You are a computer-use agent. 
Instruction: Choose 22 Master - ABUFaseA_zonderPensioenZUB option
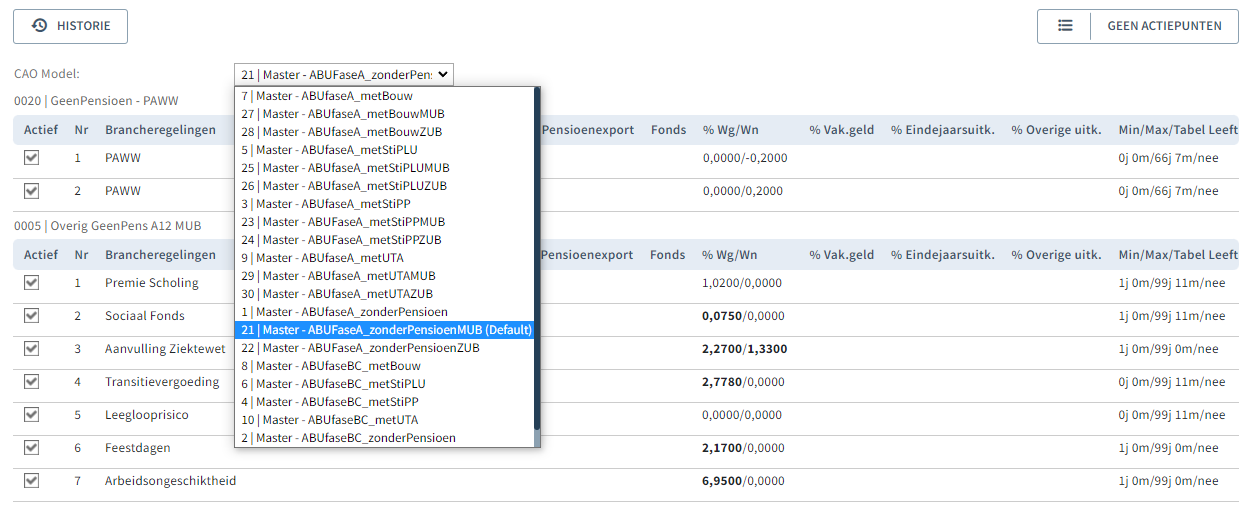360,348
